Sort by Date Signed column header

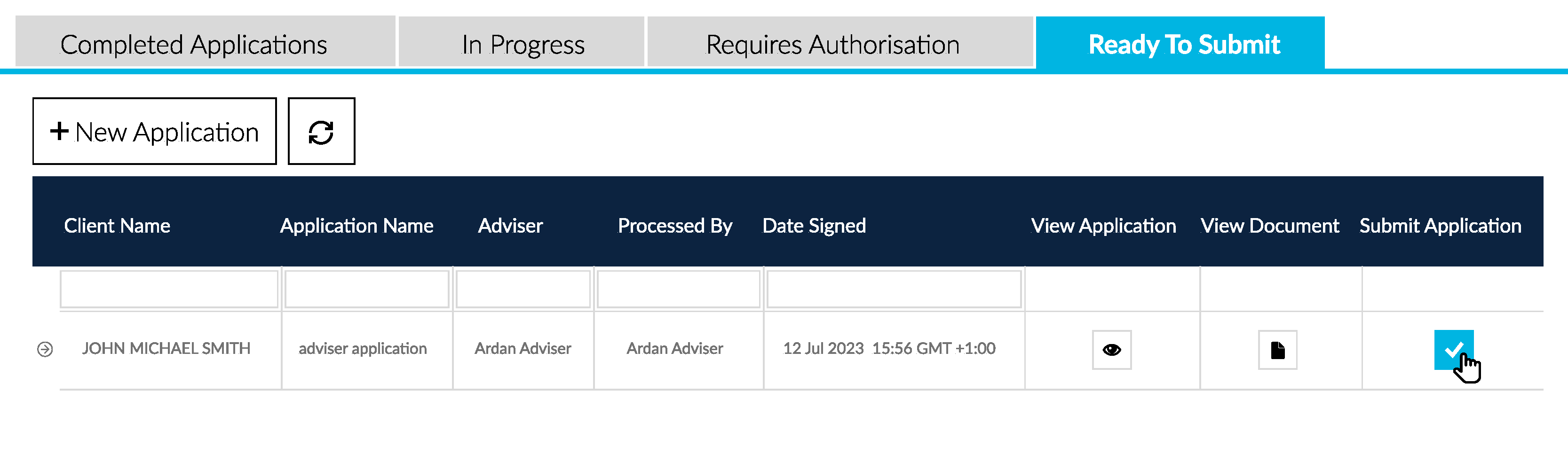pyautogui.click(x=813, y=226)
